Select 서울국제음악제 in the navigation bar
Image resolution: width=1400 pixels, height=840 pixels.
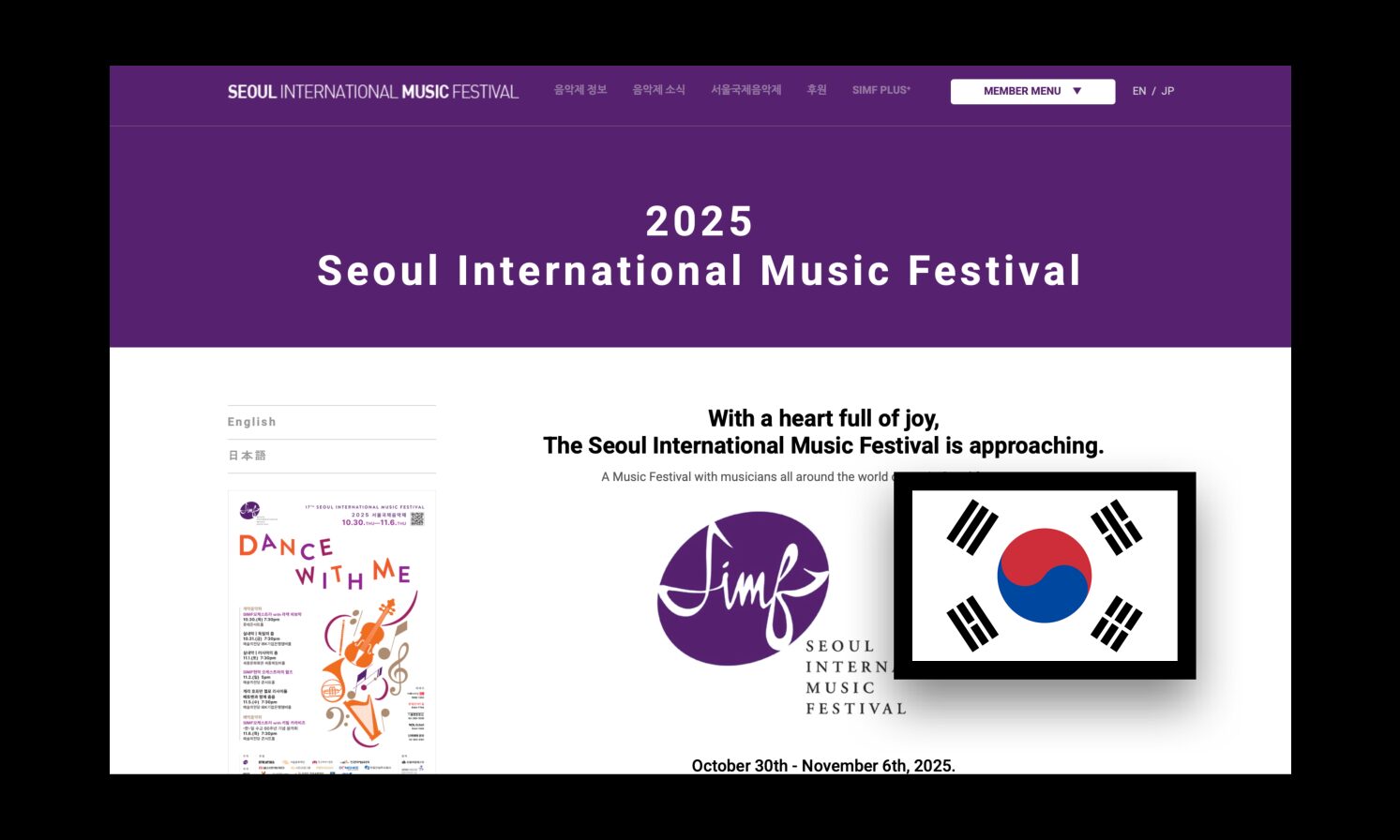coord(745,90)
